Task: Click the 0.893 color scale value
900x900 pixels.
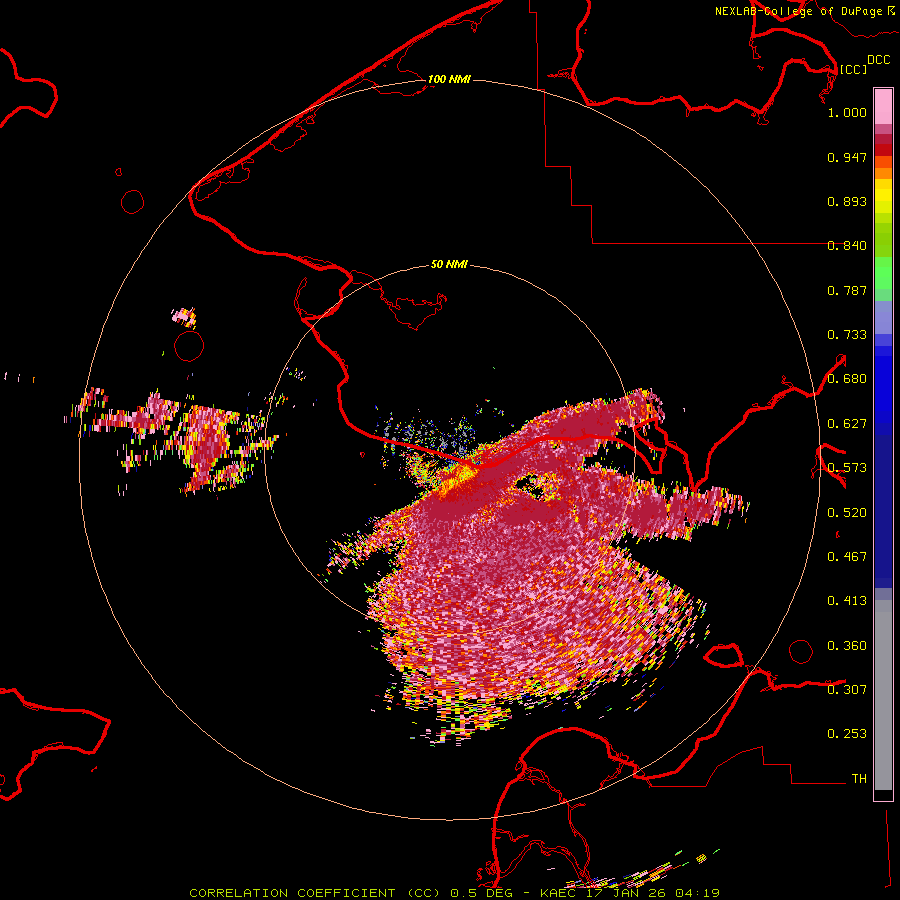Action: pyautogui.click(x=847, y=201)
